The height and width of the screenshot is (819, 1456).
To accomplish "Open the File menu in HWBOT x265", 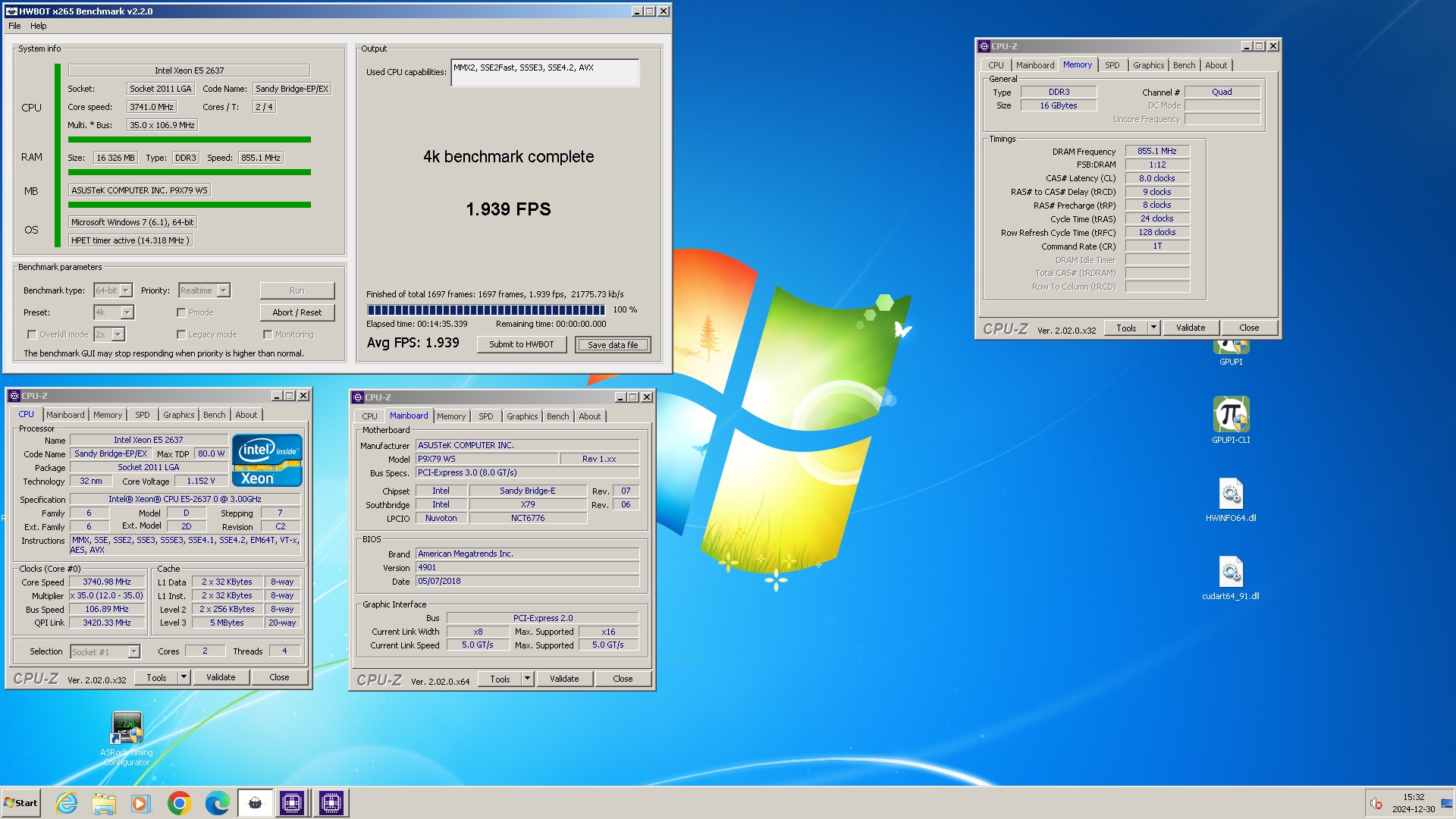I will click(14, 26).
